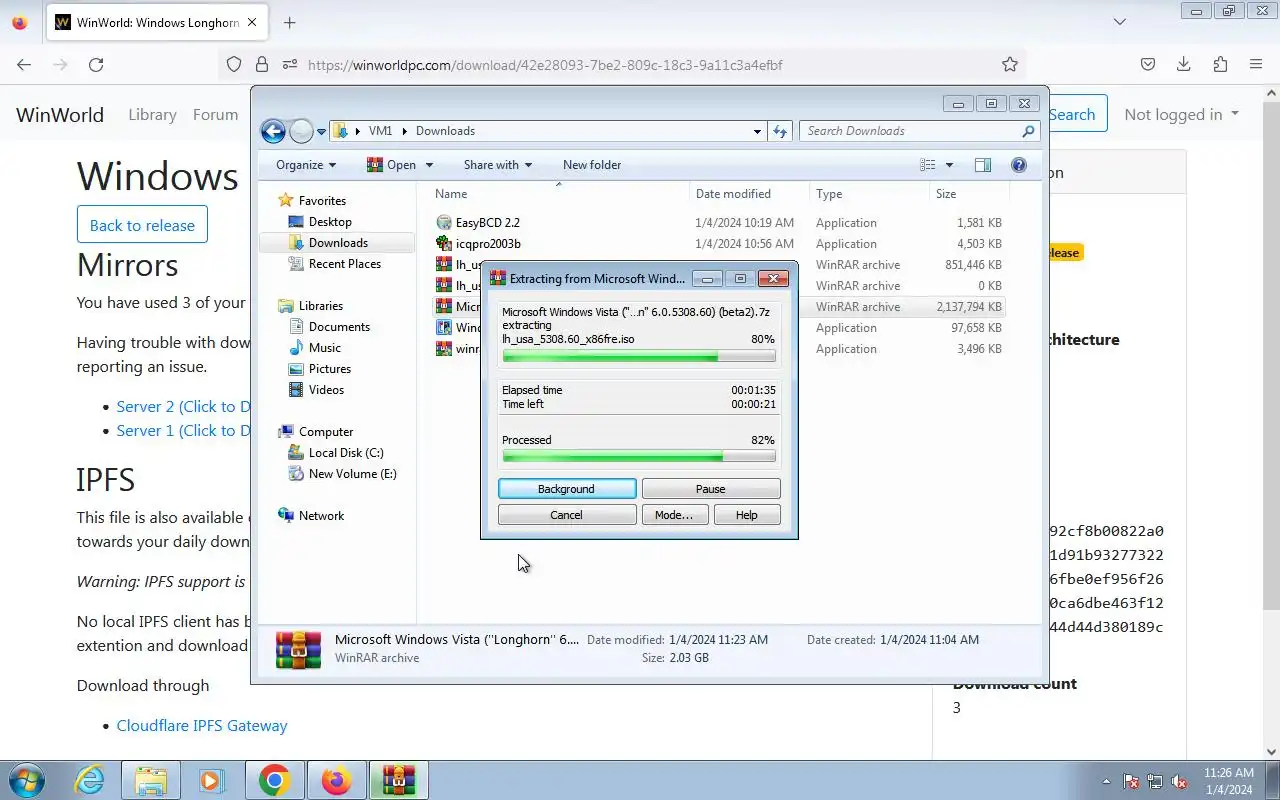1280x800 pixels.
Task: Click Mode... button in WinRAR dialog
Action: (x=674, y=515)
